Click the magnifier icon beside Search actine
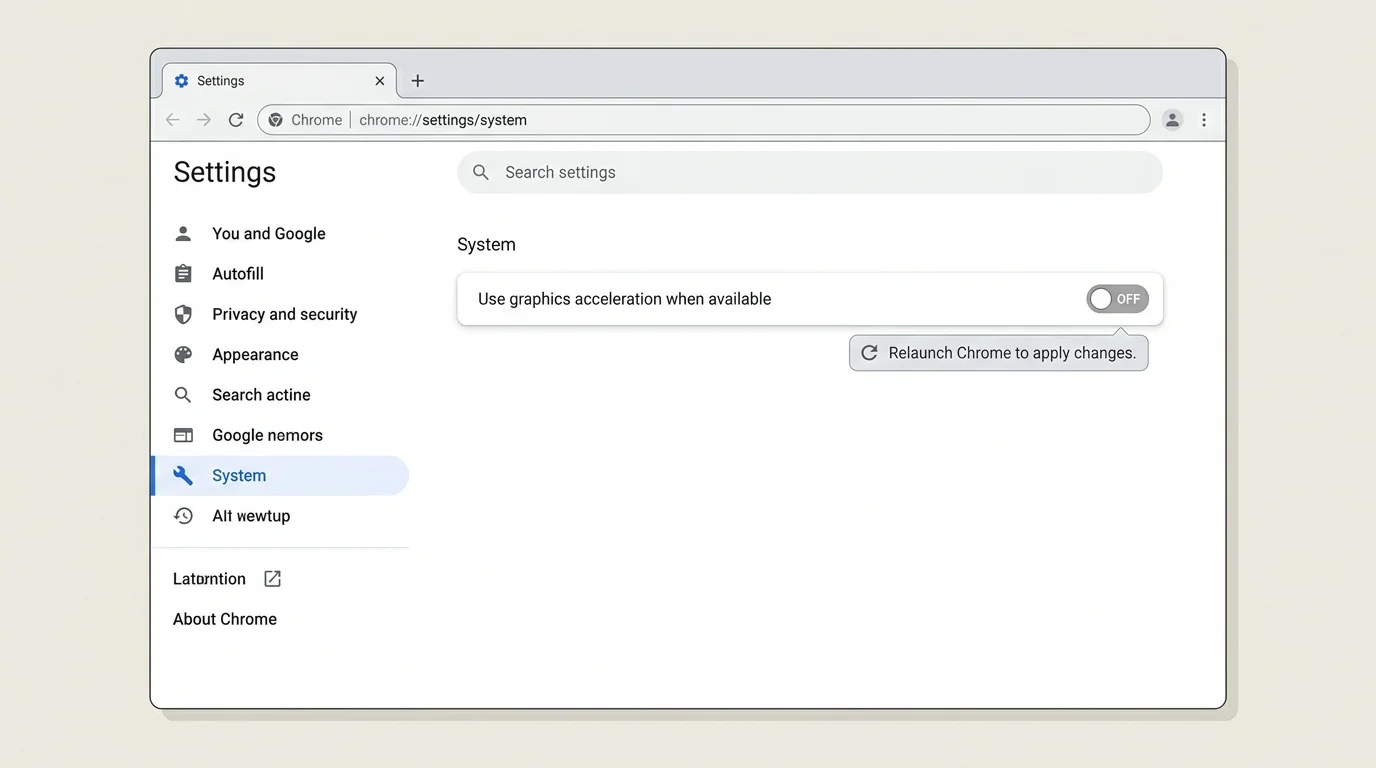This screenshot has width=1376, height=768. tap(183, 395)
